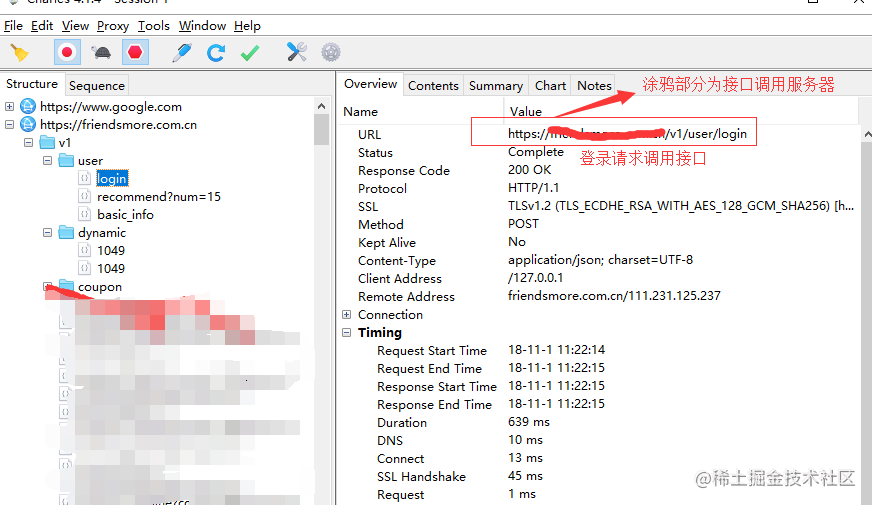
Task: Click the Client Address value /127.0.0.1
Action: coord(535,278)
